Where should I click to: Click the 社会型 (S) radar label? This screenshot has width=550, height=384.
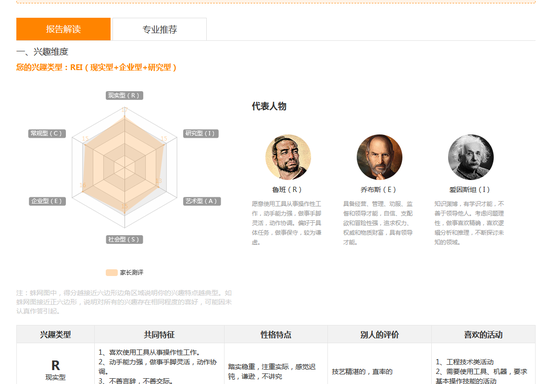point(125,240)
